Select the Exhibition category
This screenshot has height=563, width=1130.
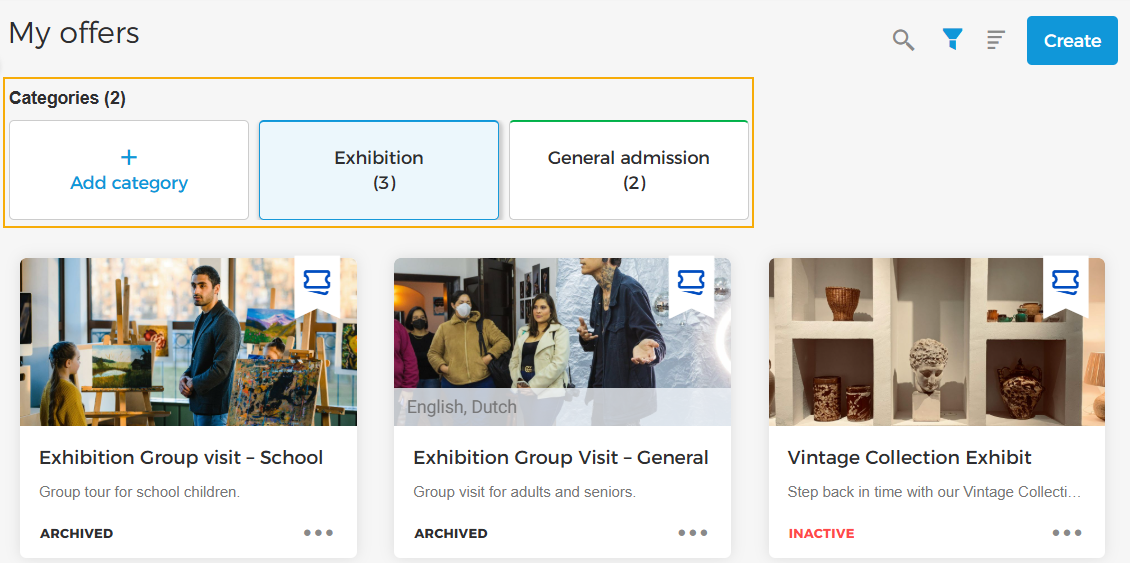[x=379, y=170]
